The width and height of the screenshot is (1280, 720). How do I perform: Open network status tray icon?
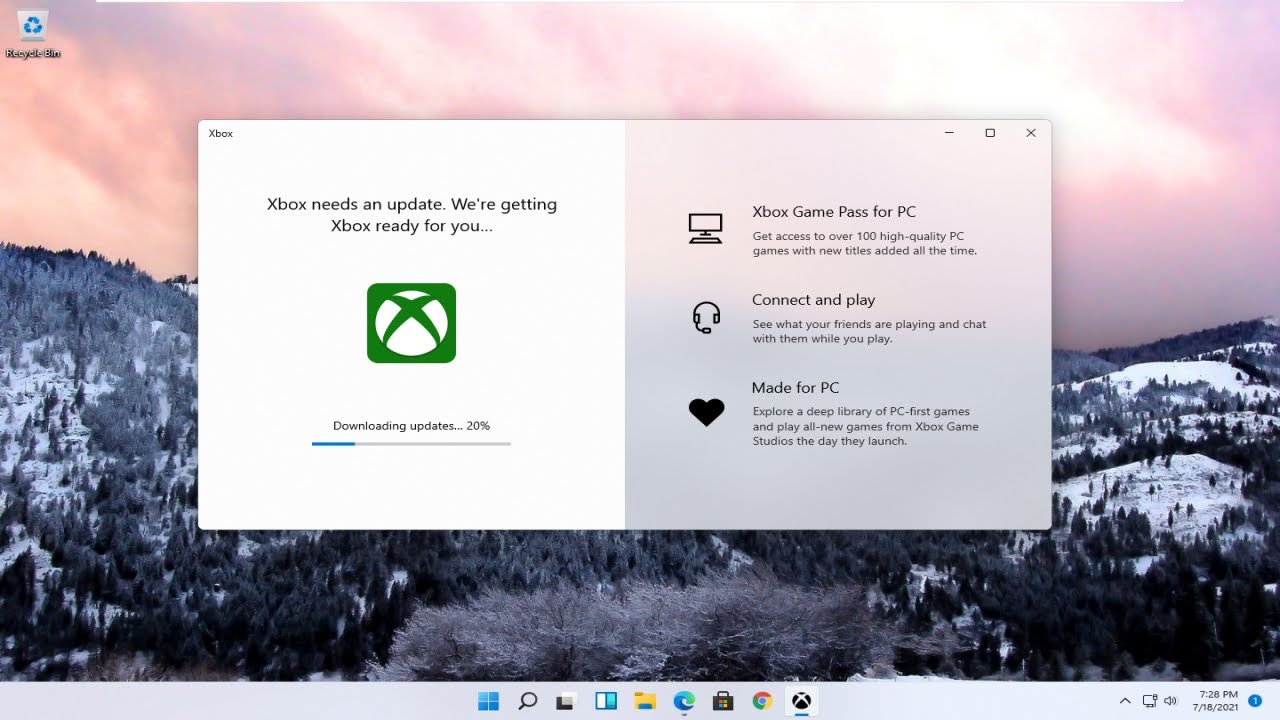1150,701
